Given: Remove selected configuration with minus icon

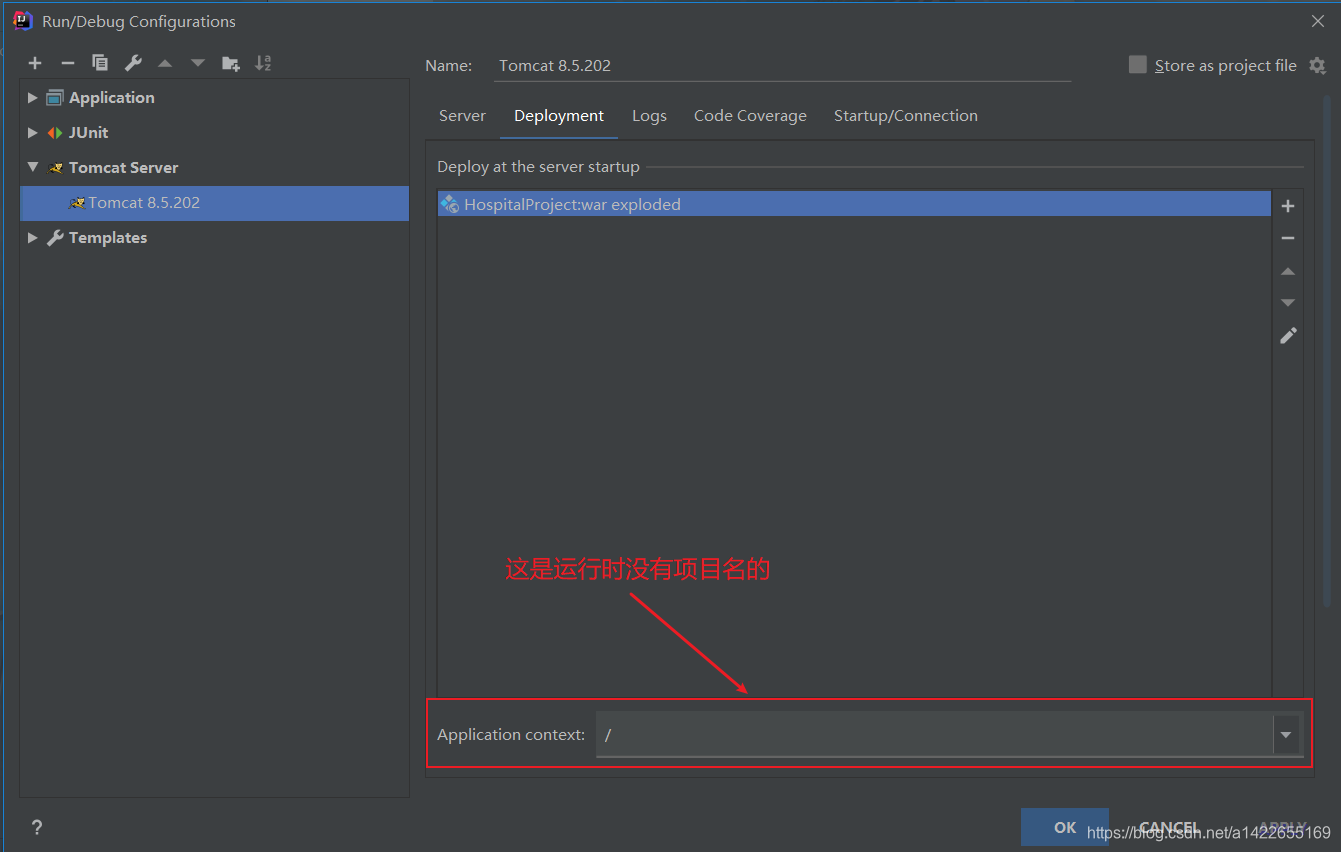Looking at the screenshot, I should (68, 63).
